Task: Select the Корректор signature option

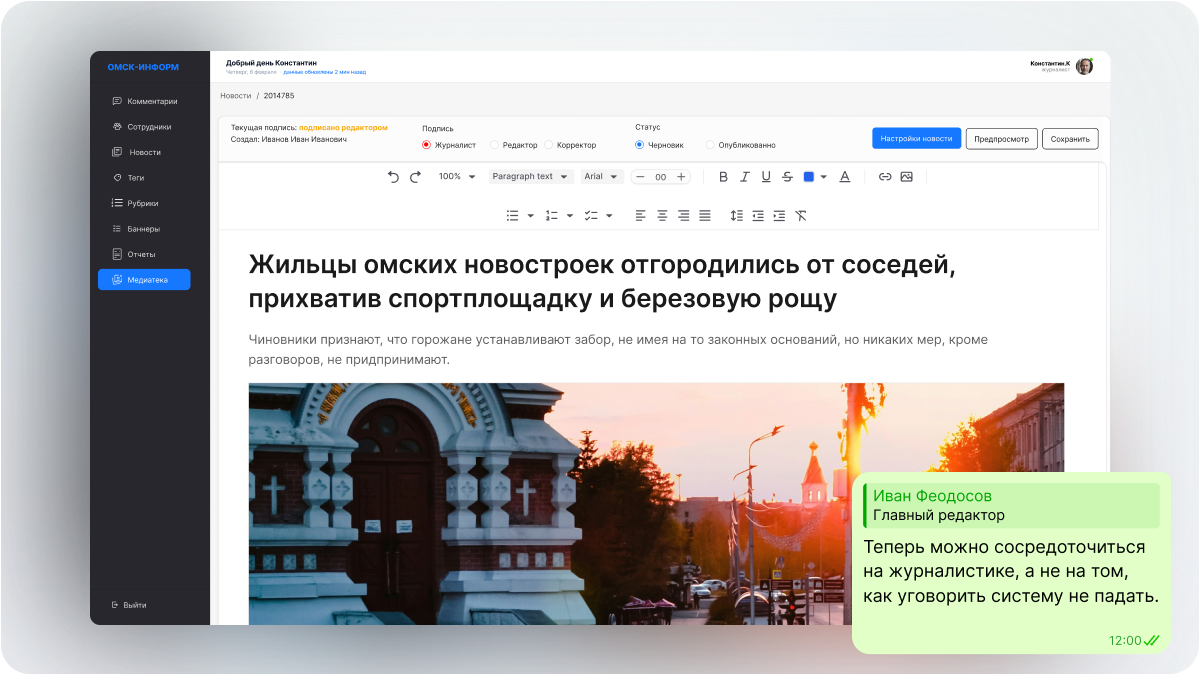Action: point(563,144)
